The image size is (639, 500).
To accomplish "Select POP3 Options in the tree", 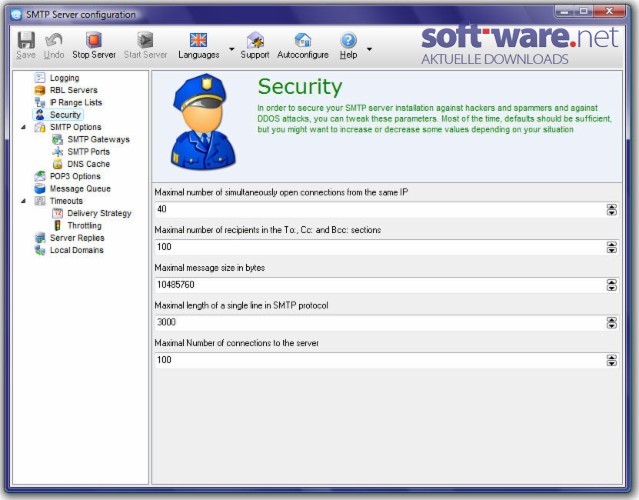I will (x=75, y=176).
